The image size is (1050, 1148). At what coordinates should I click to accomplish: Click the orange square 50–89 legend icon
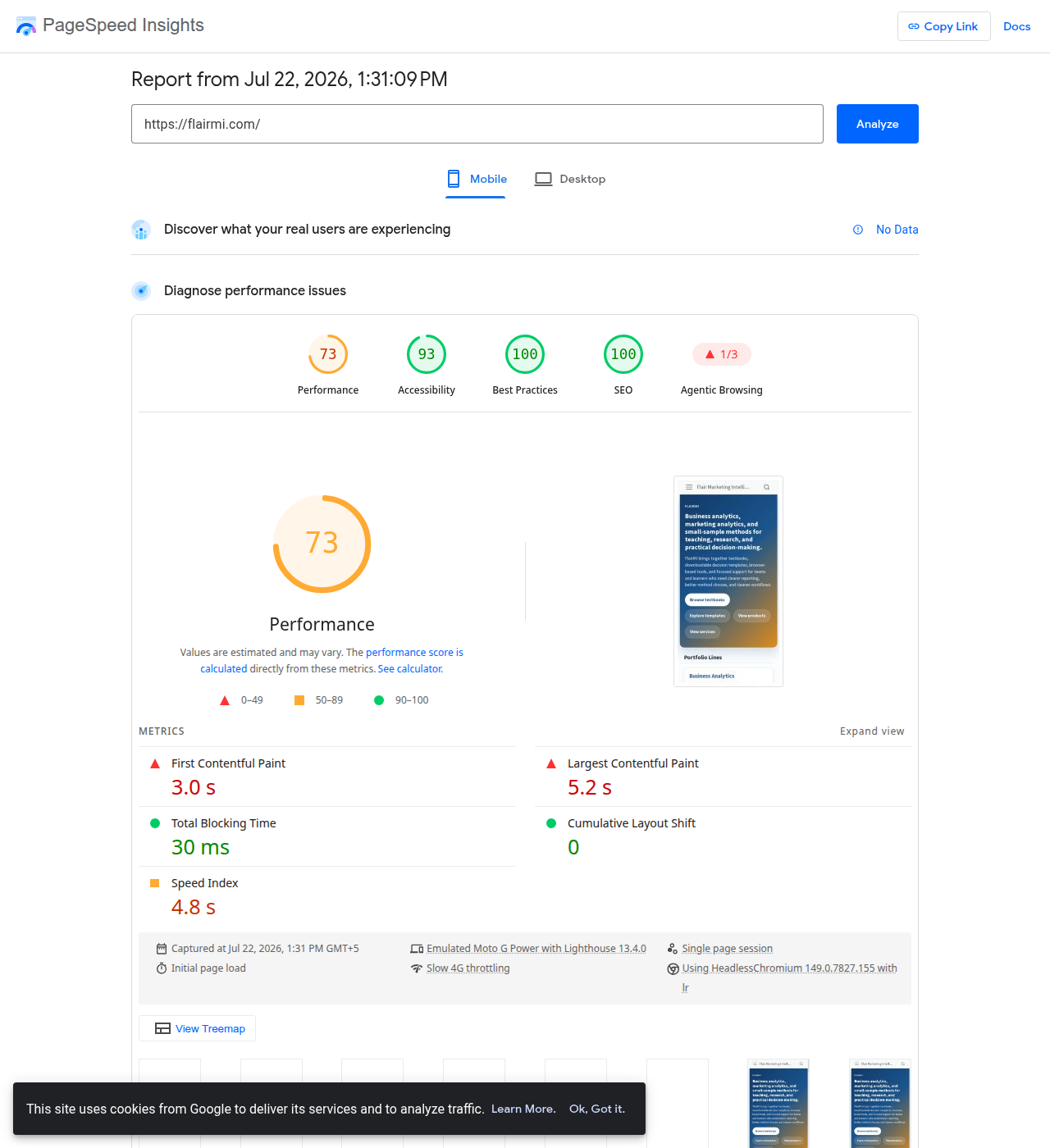[x=299, y=700]
